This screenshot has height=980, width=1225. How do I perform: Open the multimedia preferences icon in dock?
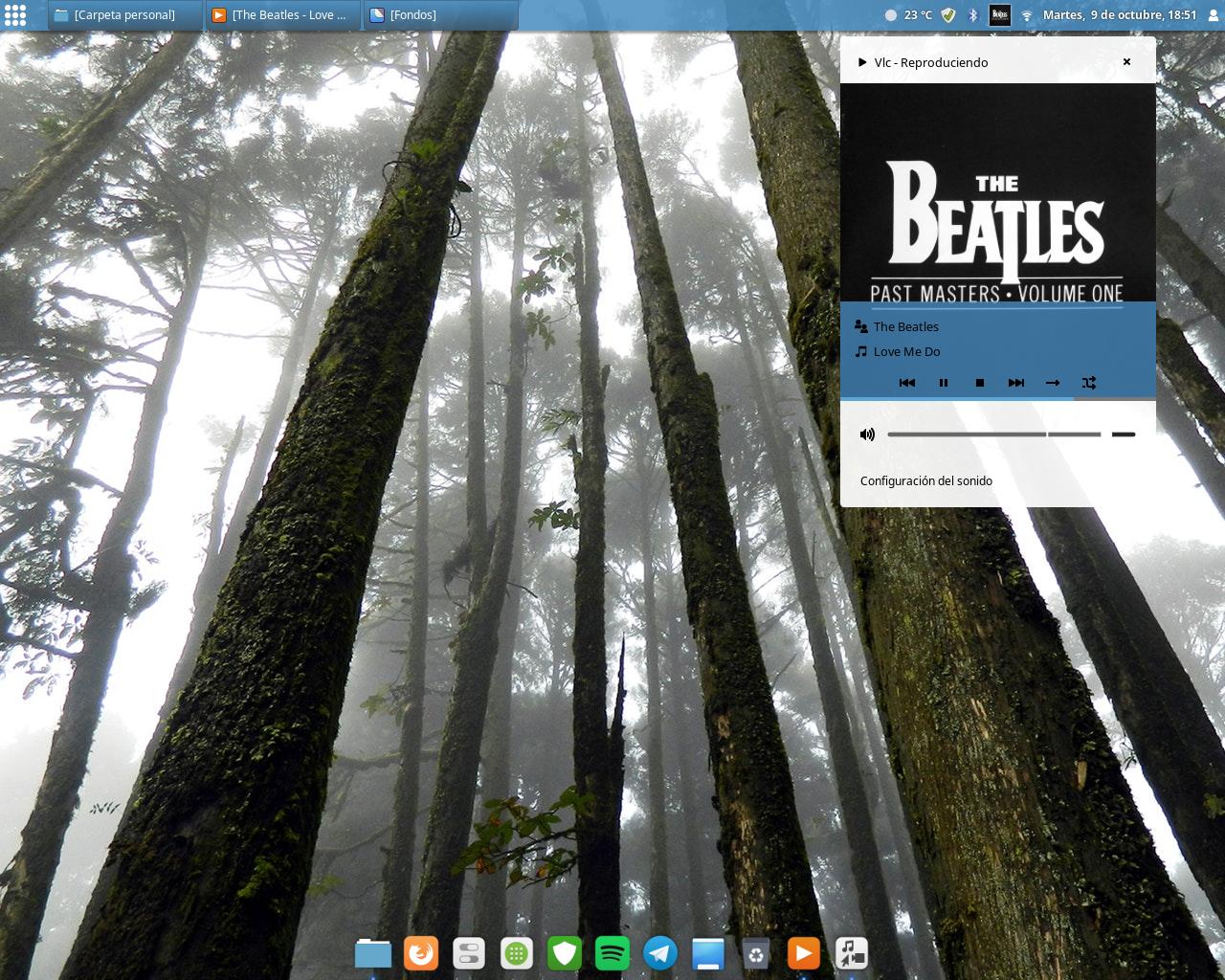click(852, 953)
